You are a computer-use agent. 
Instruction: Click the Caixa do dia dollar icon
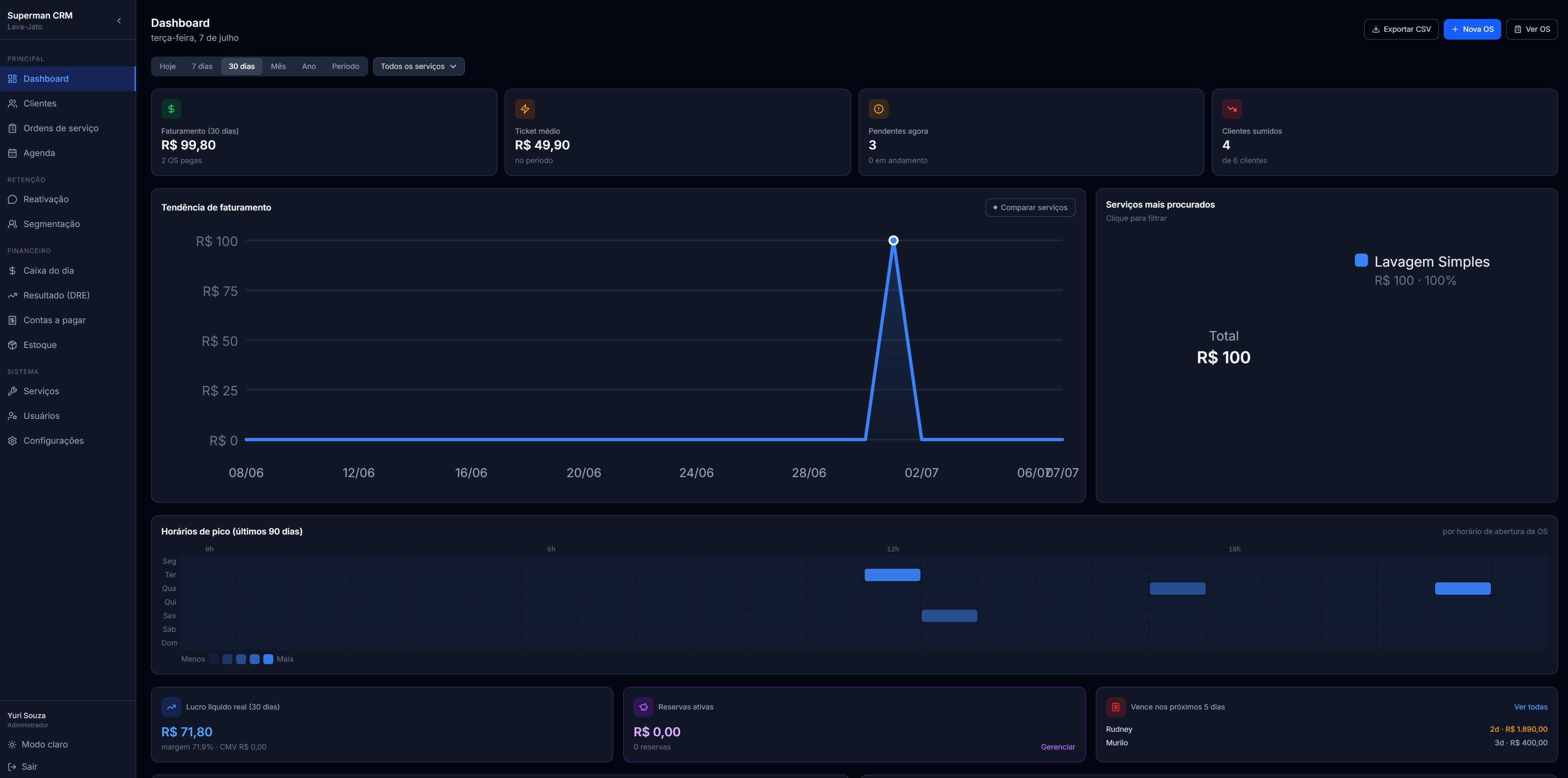12,270
